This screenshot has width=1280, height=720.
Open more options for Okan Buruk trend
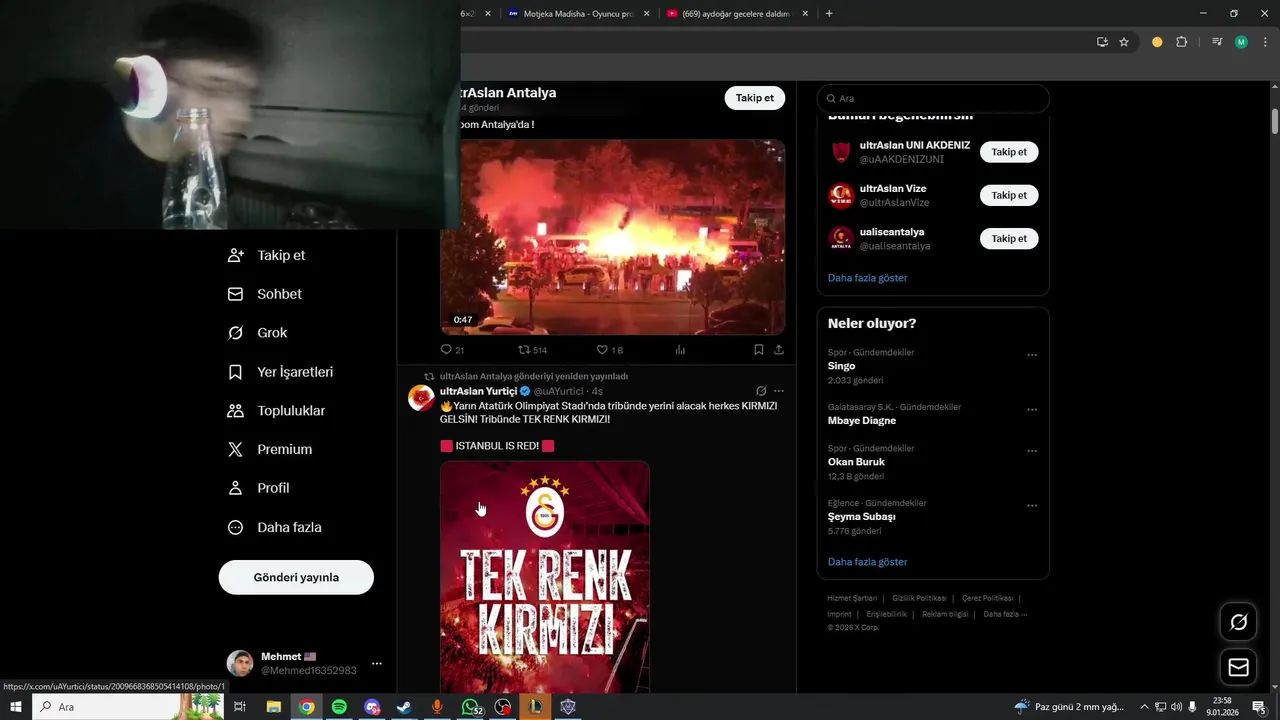click(x=1032, y=451)
